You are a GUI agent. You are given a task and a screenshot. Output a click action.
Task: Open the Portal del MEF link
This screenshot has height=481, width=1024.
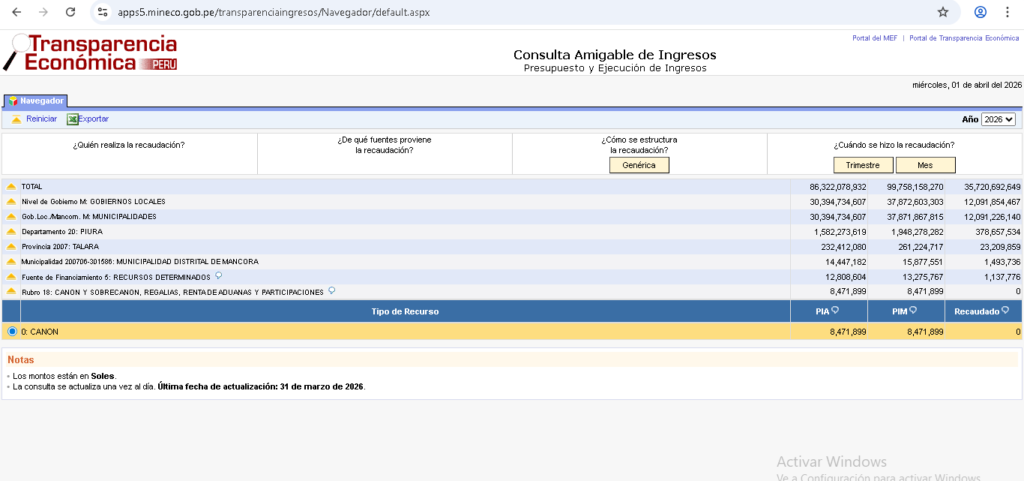tap(874, 38)
